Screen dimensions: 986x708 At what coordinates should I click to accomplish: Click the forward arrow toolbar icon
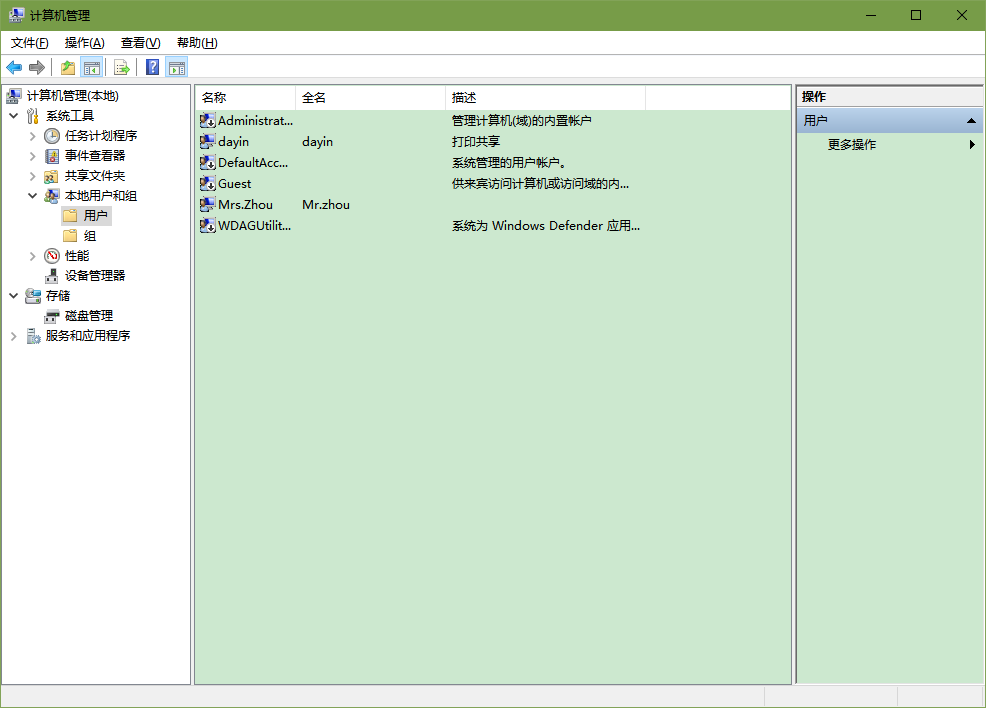(x=37, y=67)
